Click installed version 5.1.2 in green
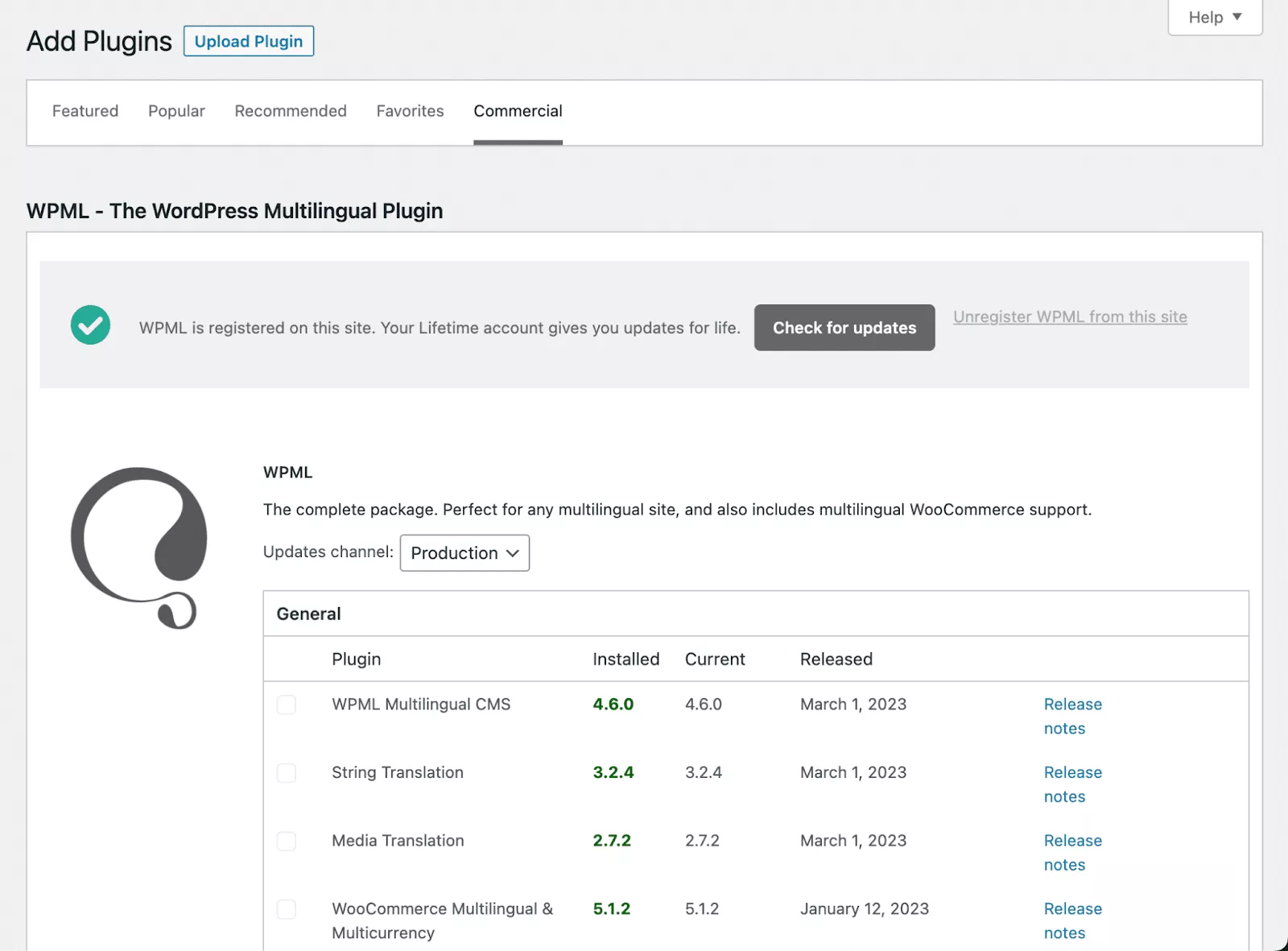The width and height of the screenshot is (1288, 951). coord(612,909)
